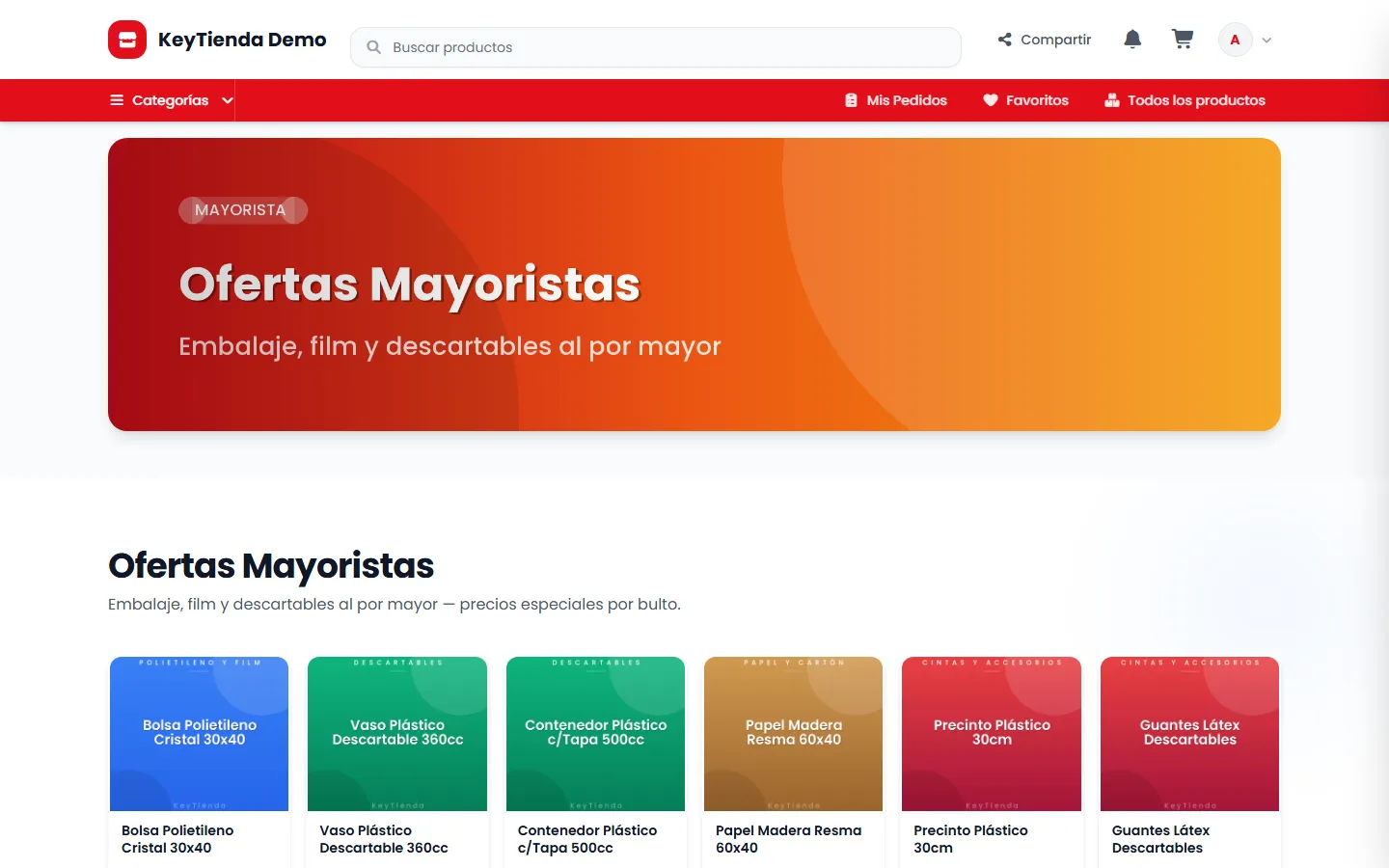Viewport: 1389px width, 868px height.
Task: Focus the Buscar productos search field
Action: (x=656, y=47)
